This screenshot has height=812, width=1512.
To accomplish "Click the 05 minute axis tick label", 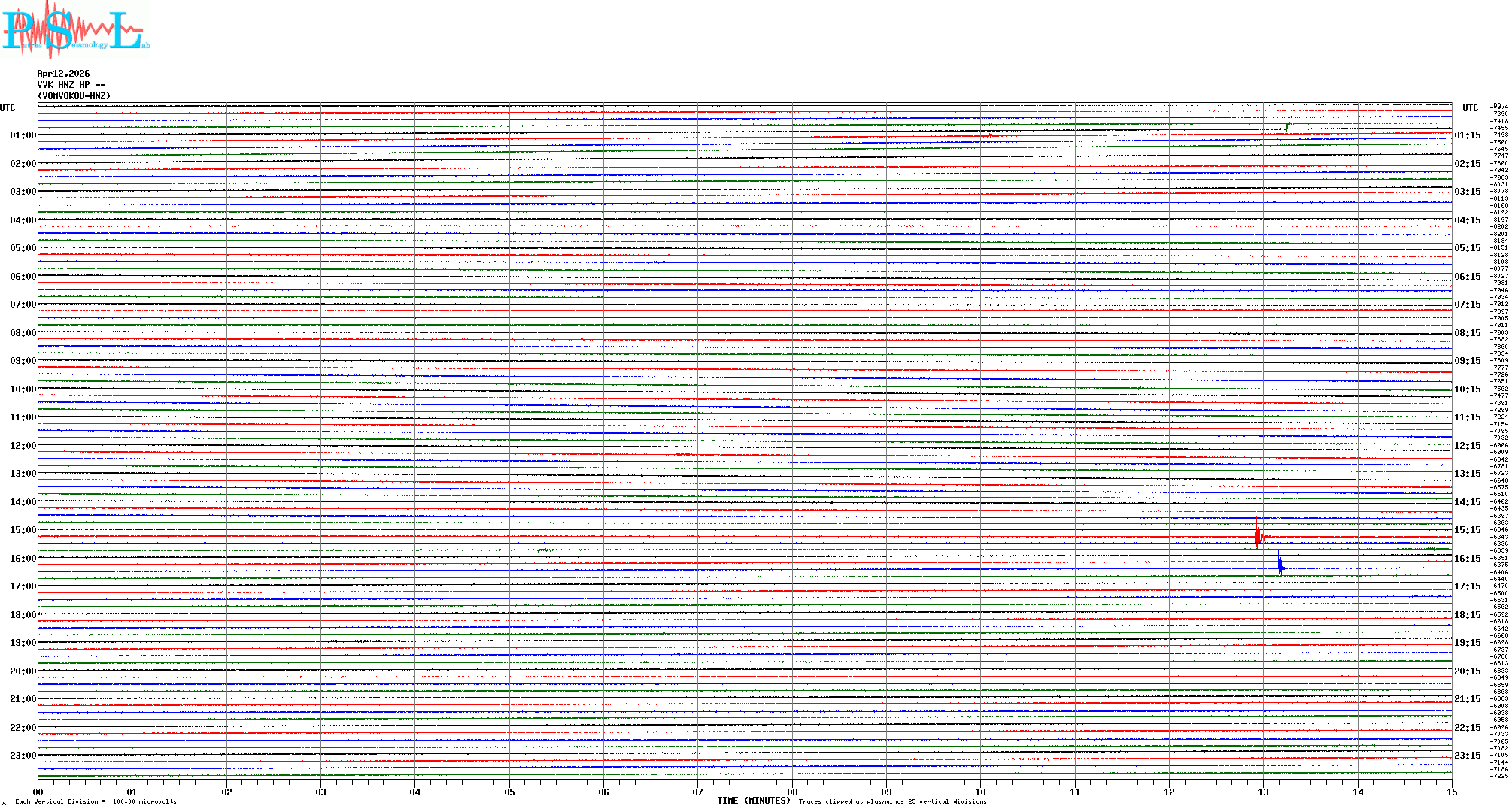I will pyautogui.click(x=509, y=792).
